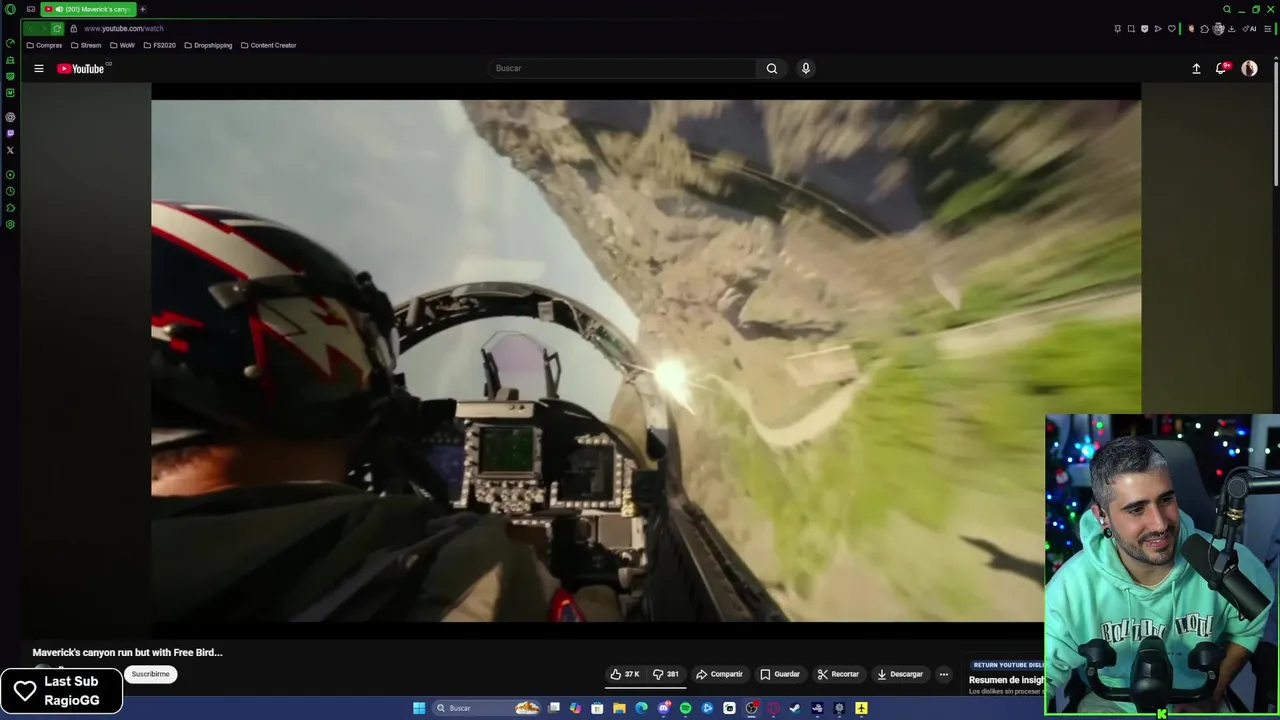1280x720 pixels.
Task: Click the Descargar download button
Action: (x=900, y=674)
